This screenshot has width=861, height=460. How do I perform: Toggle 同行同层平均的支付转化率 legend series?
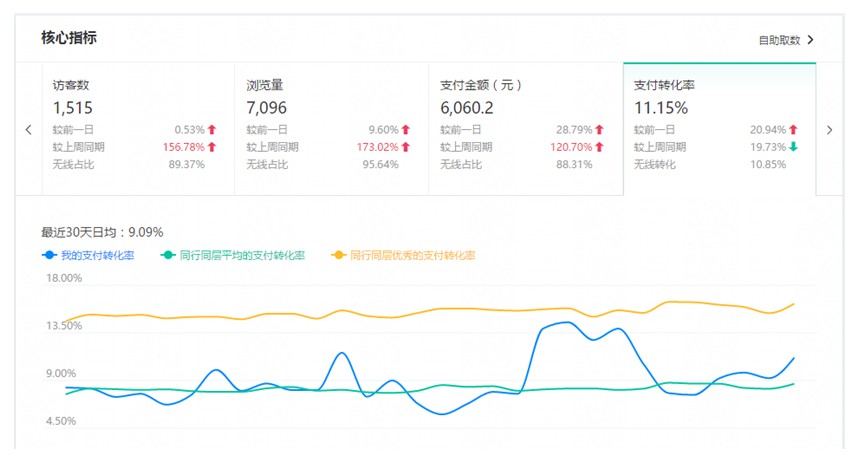pos(233,255)
